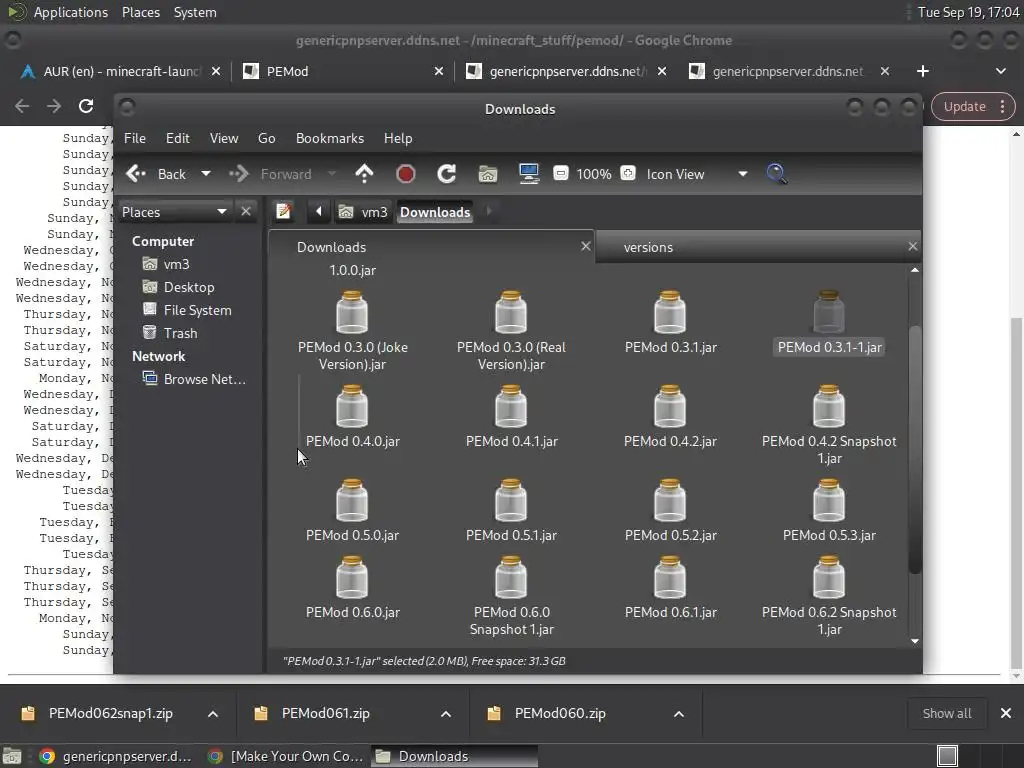Reload the Downloads folder view

tap(446, 174)
